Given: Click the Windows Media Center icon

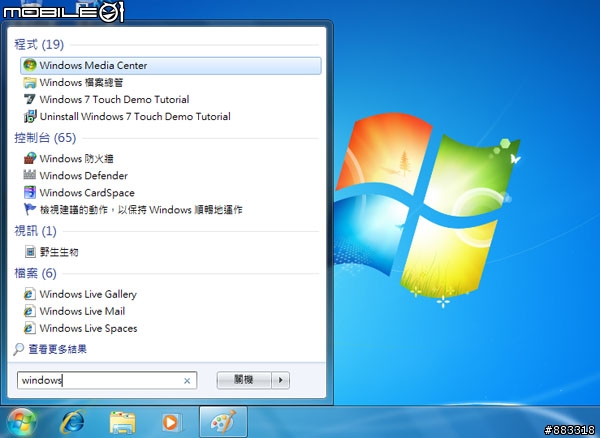Looking at the screenshot, I should [x=30, y=65].
